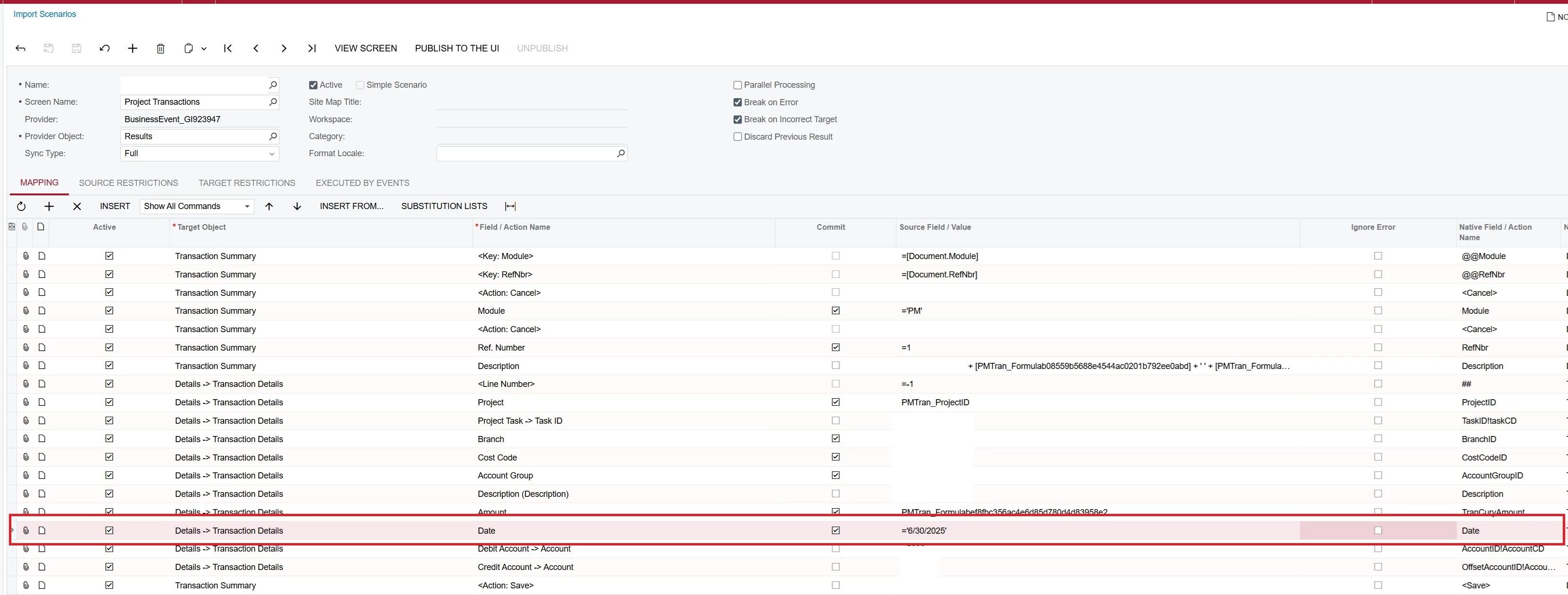Click the Undo changes toolbar icon

tap(105, 48)
